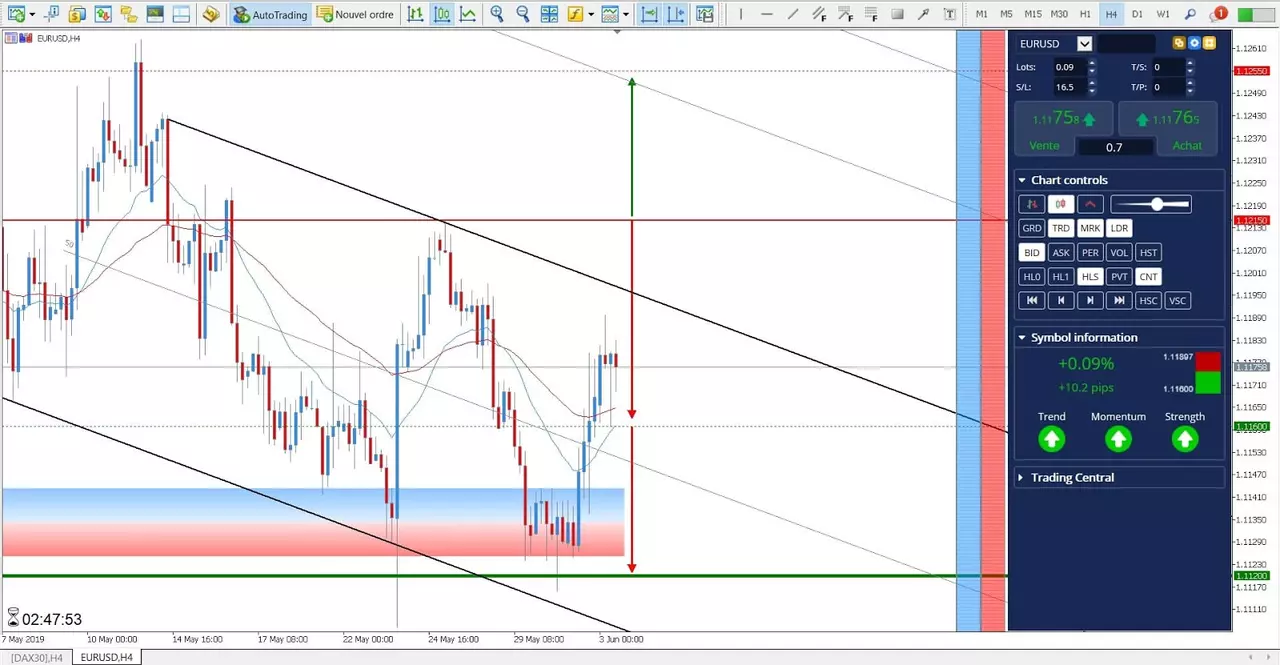The image size is (1280, 665).
Task: Toggle chart shift icon
Action: (677, 14)
